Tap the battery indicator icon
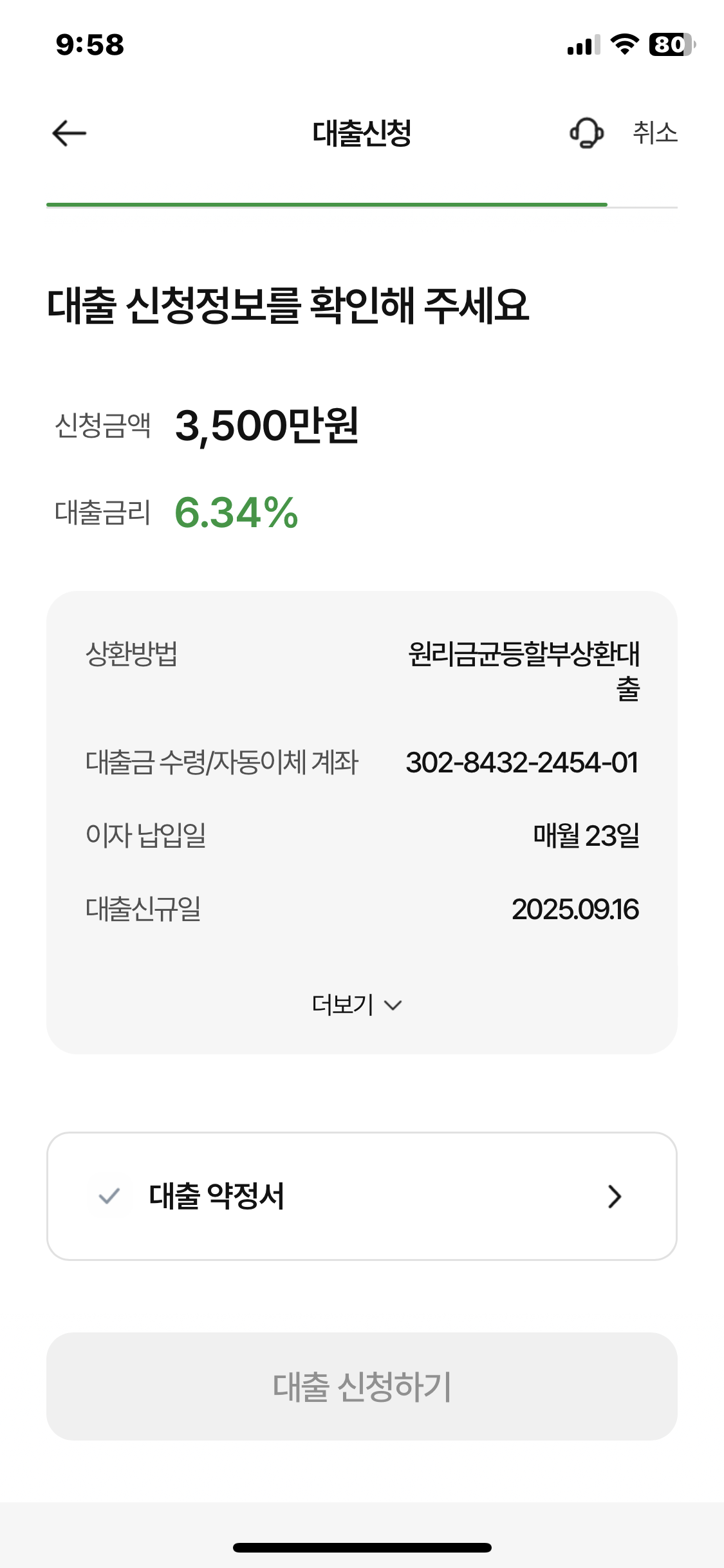 (x=671, y=45)
